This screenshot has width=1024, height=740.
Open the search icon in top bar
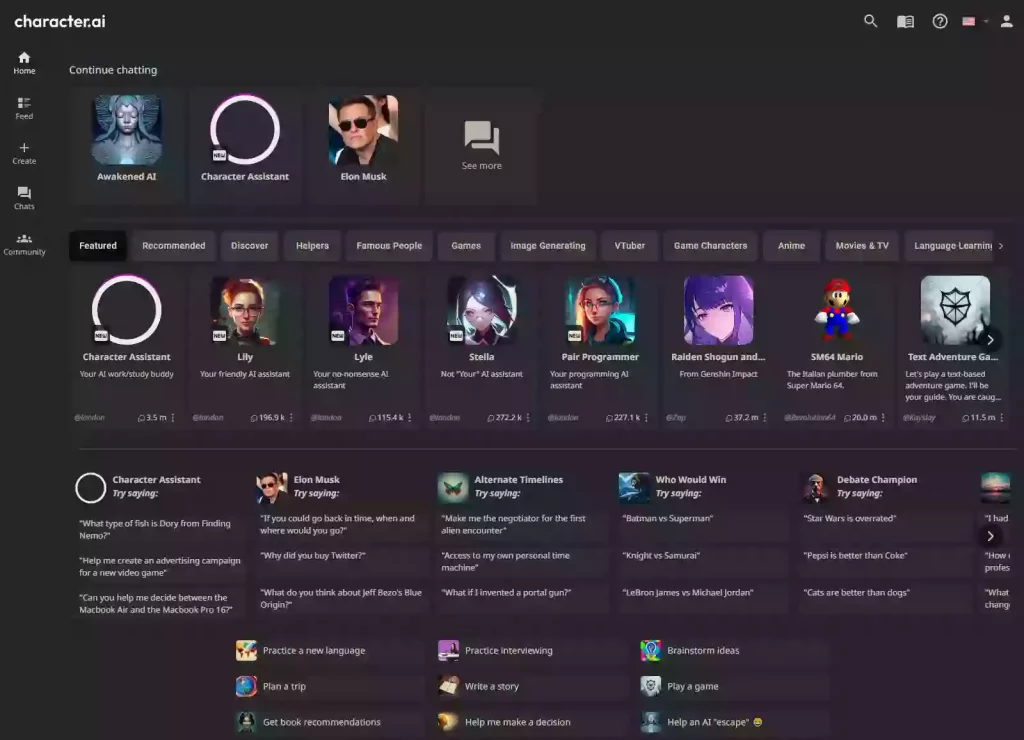870,21
